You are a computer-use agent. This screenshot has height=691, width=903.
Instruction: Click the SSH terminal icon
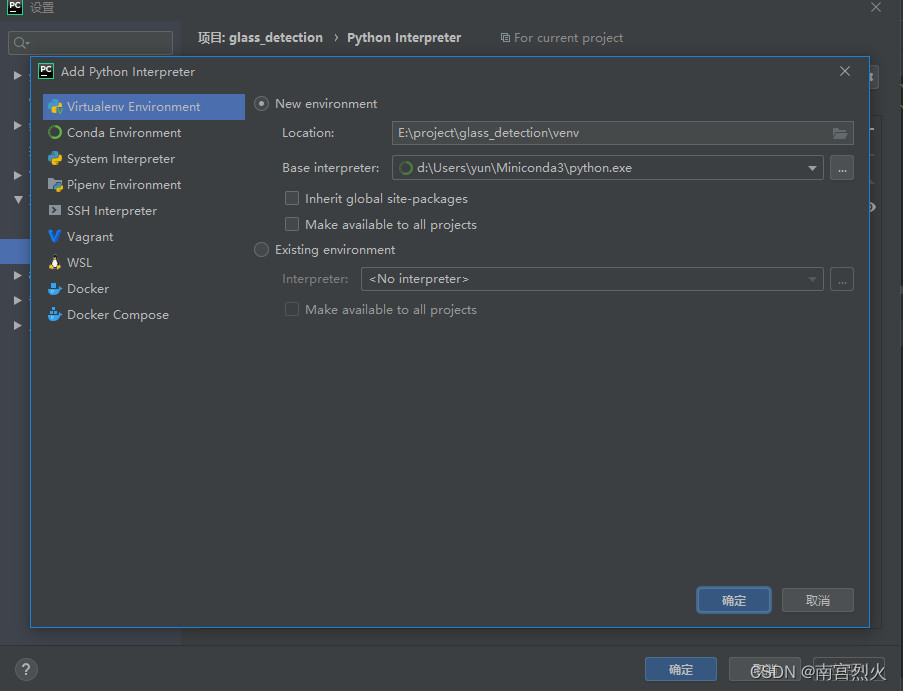point(55,210)
